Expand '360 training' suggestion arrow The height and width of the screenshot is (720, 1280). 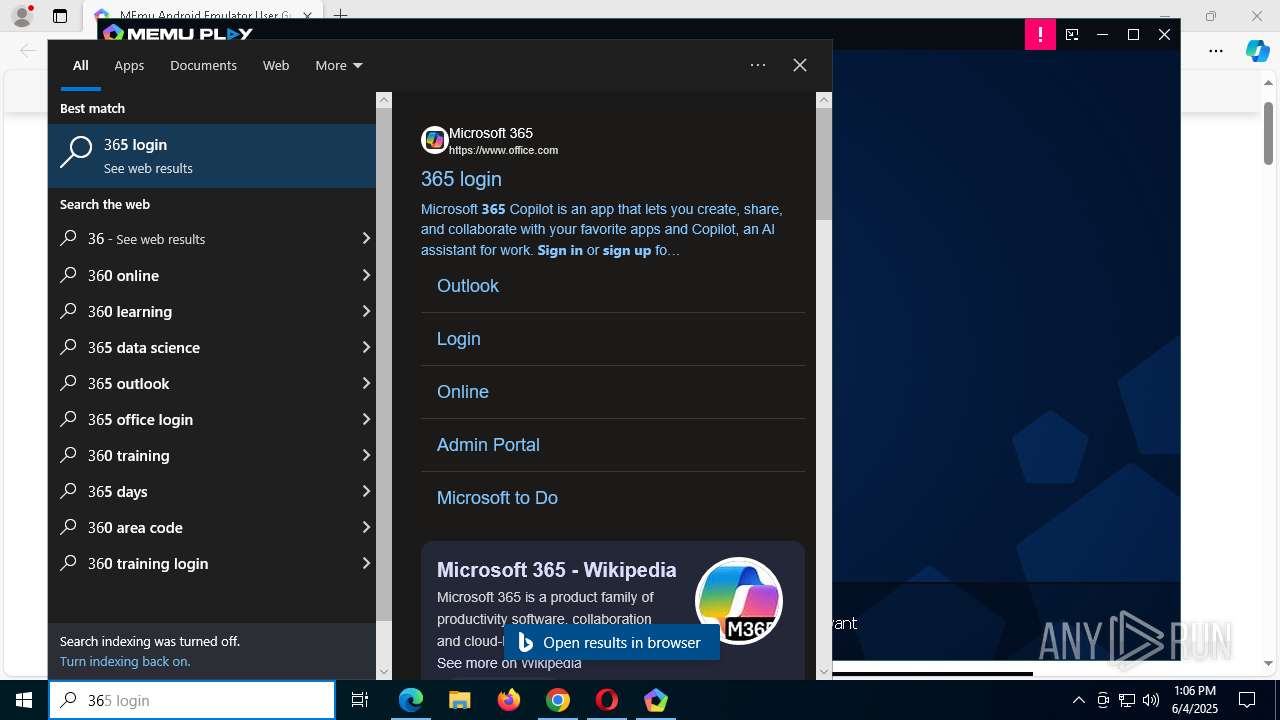pyautogui.click(x=366, y=455)
